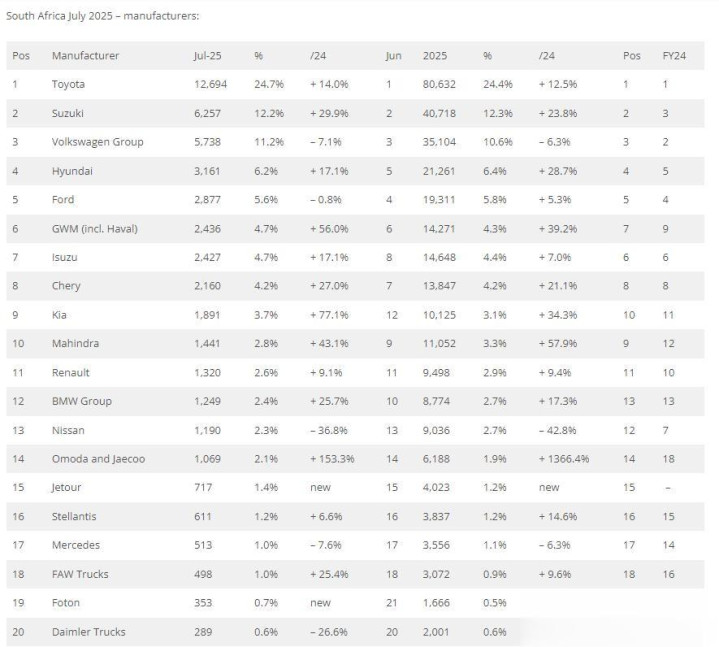Click Omoda's +1366.4% year-to-date change

click(x=564, y=459)
